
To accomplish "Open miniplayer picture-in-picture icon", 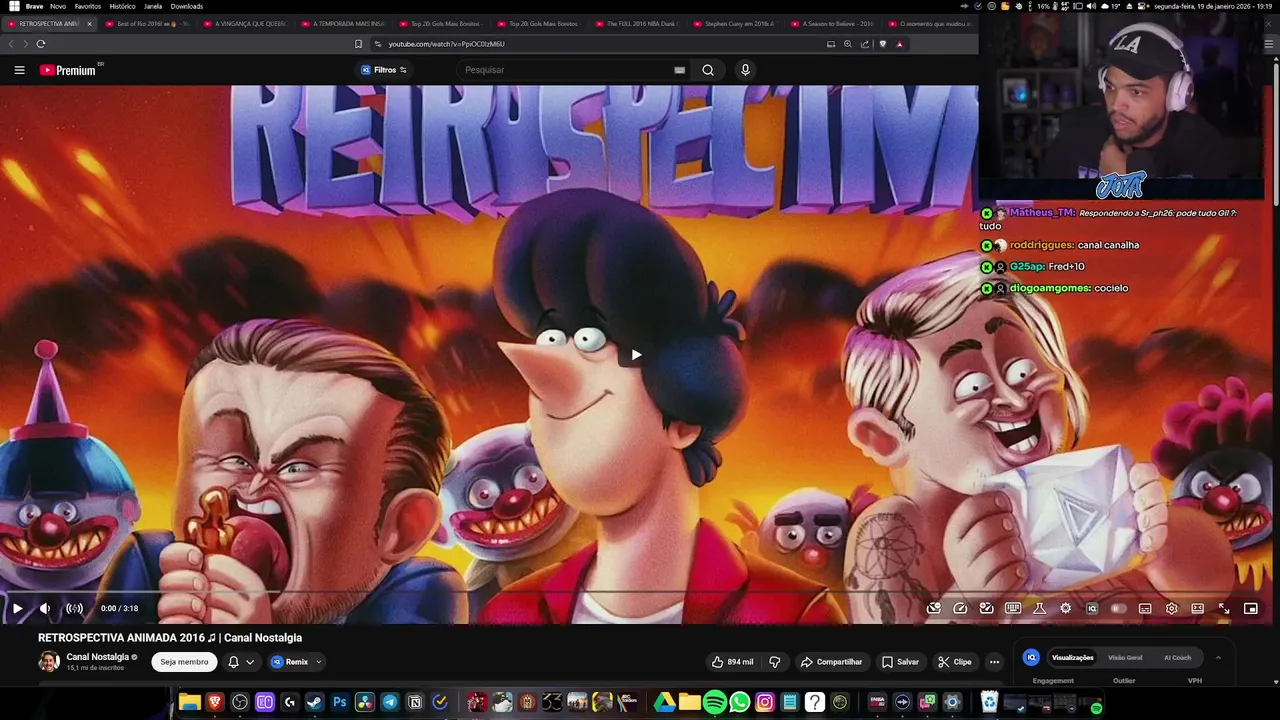I will point(1250,608).
